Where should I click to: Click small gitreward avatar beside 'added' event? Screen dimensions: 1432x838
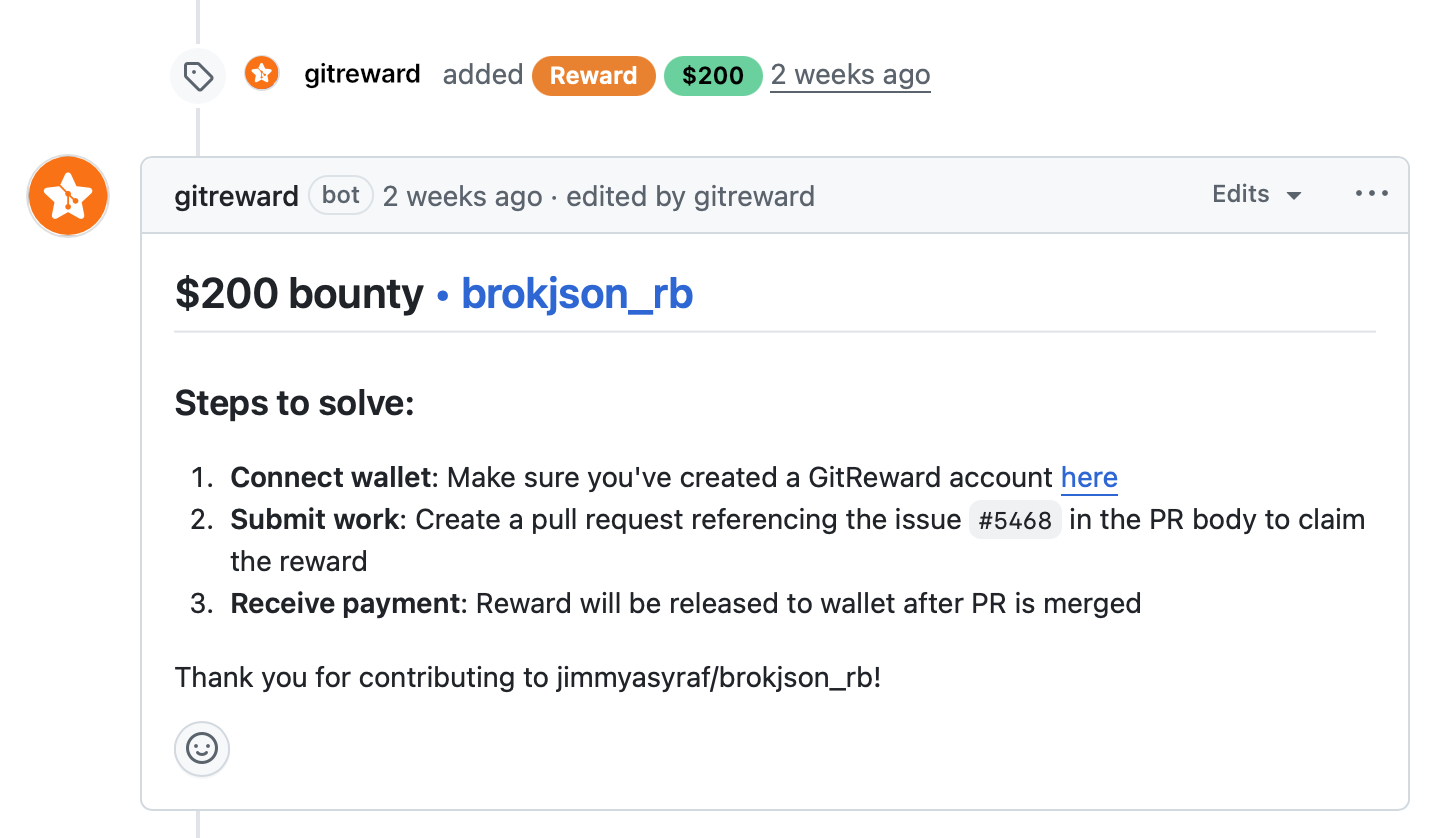tap(262, 73)
